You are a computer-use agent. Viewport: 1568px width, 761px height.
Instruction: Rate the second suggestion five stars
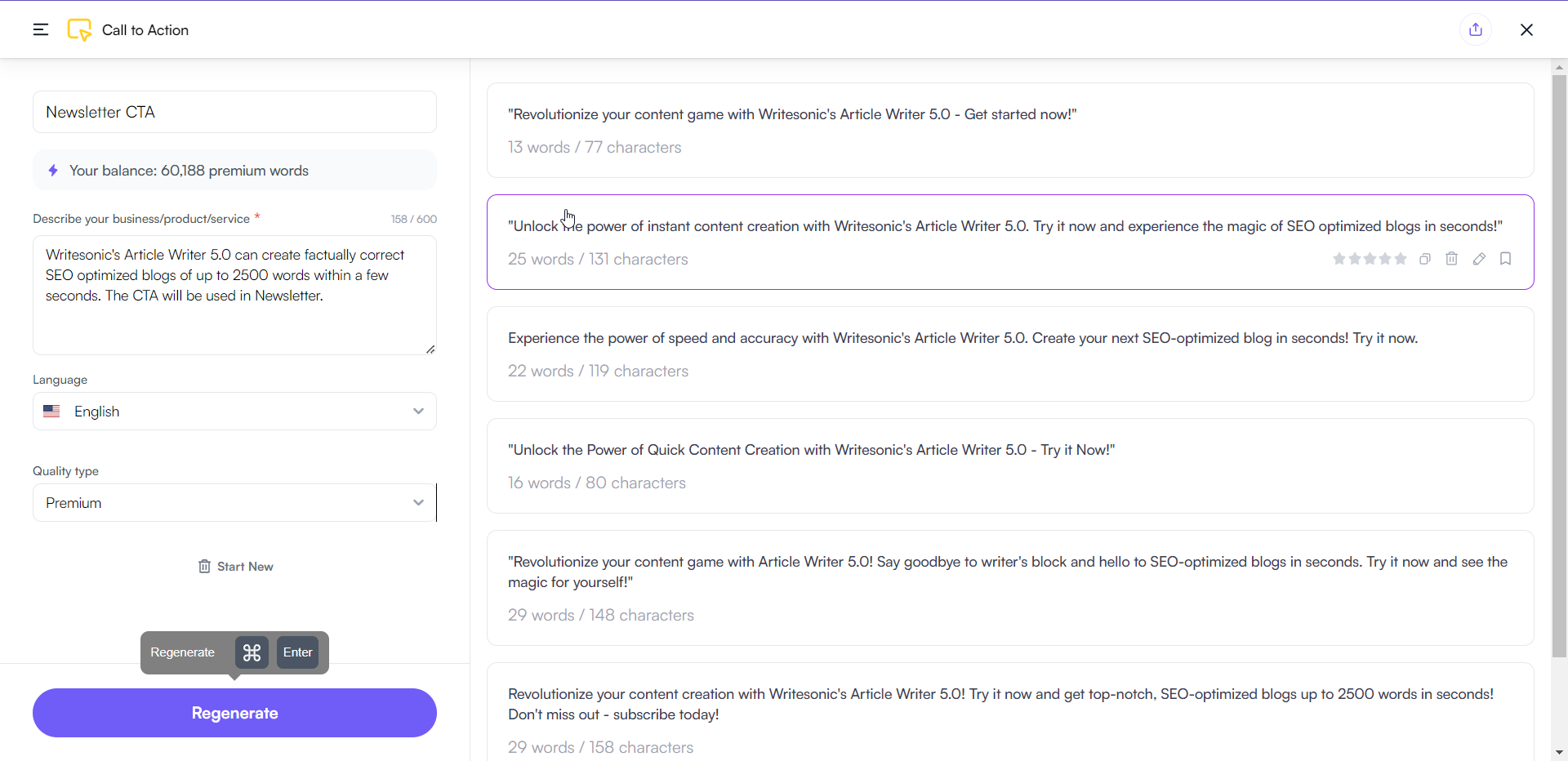(x=1400, y=259)
